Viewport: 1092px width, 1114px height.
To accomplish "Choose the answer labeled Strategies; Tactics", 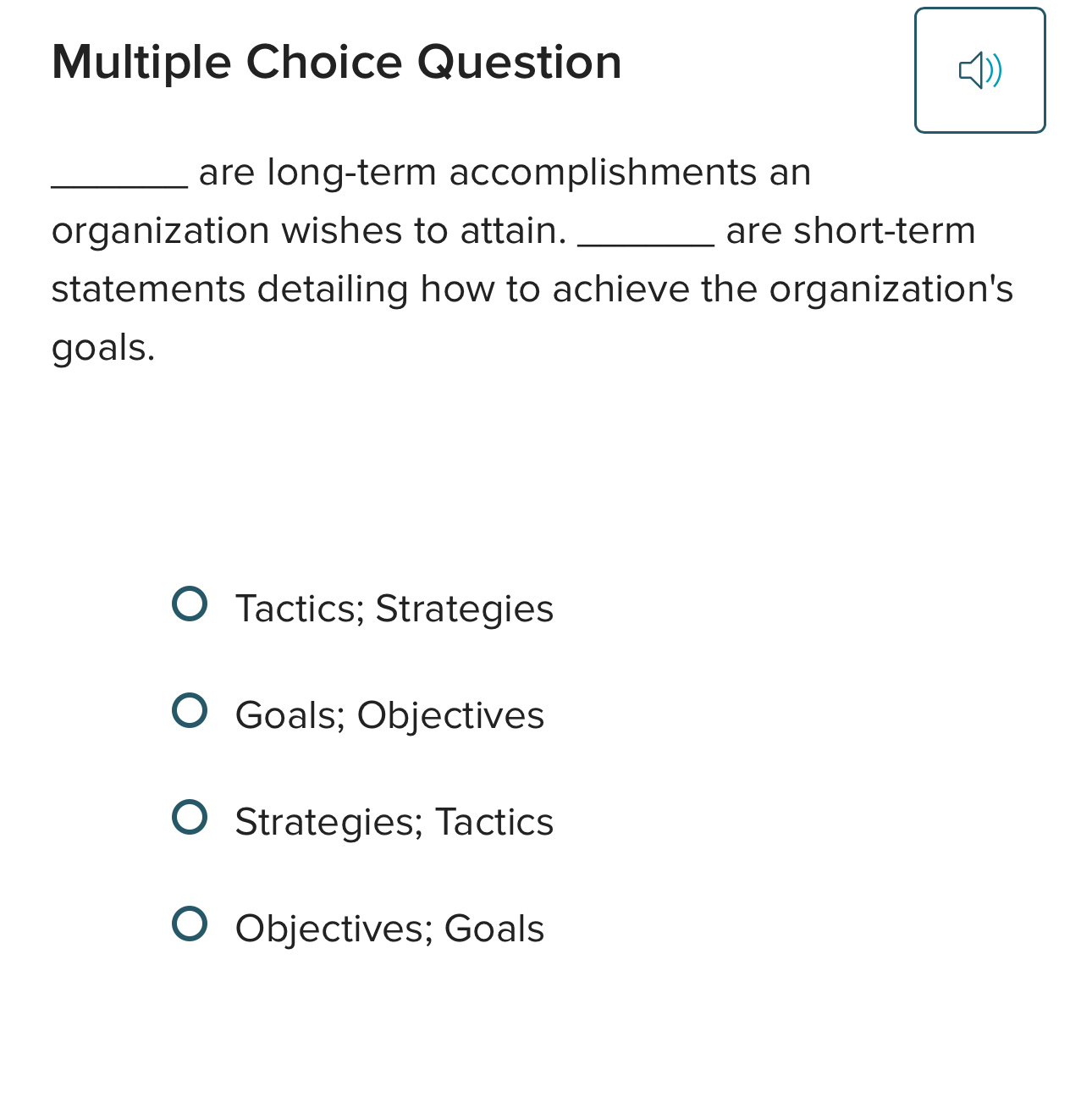I will [x=394, y=822].
